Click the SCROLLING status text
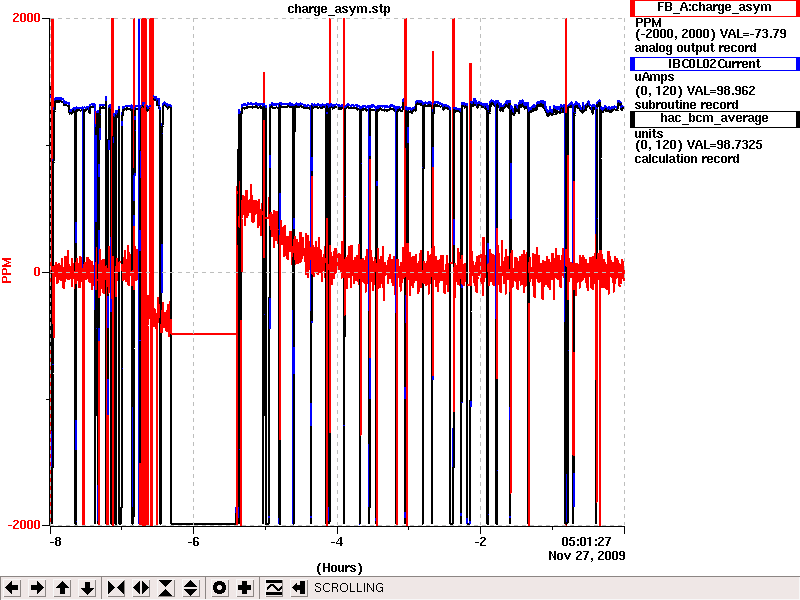 pyautogui.click(x=348, y=588)
